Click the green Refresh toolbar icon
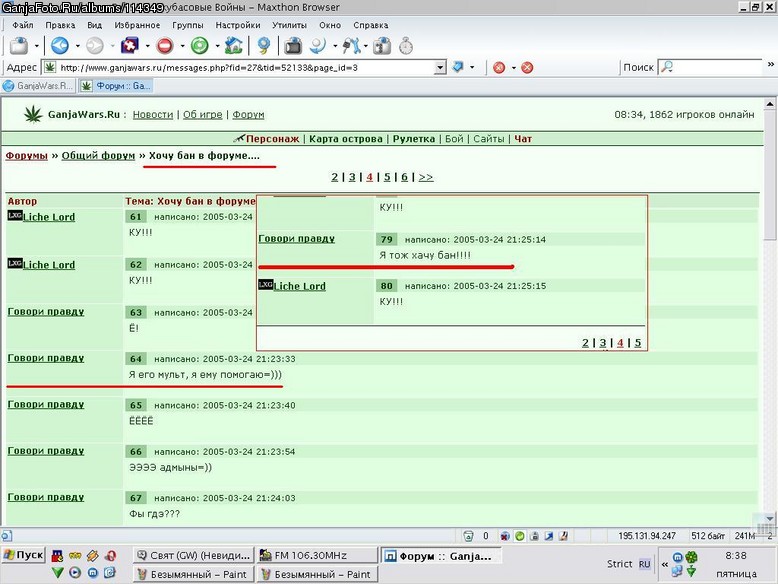 click(x=199, y=46)
